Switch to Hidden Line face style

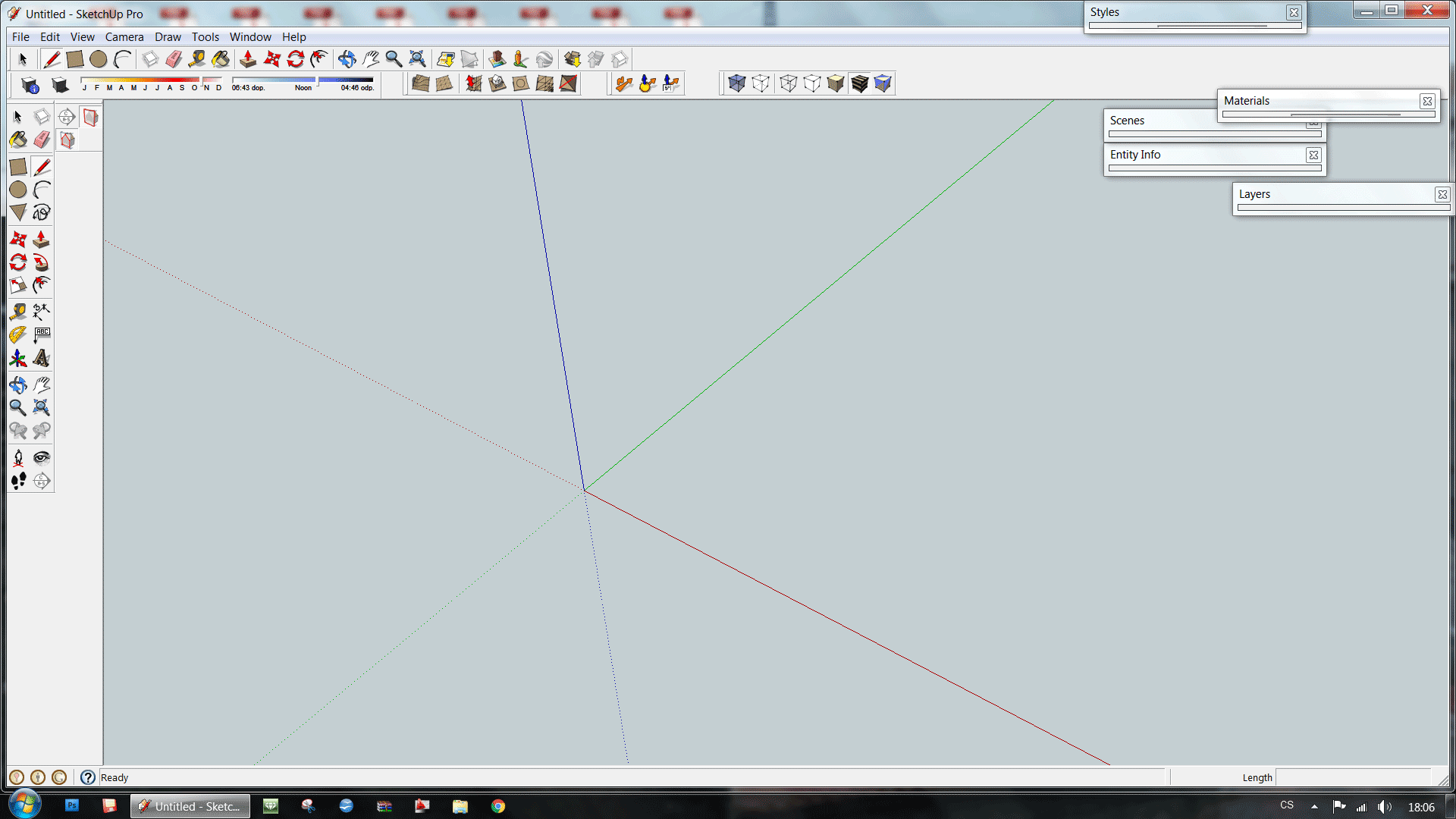[811, 83]
